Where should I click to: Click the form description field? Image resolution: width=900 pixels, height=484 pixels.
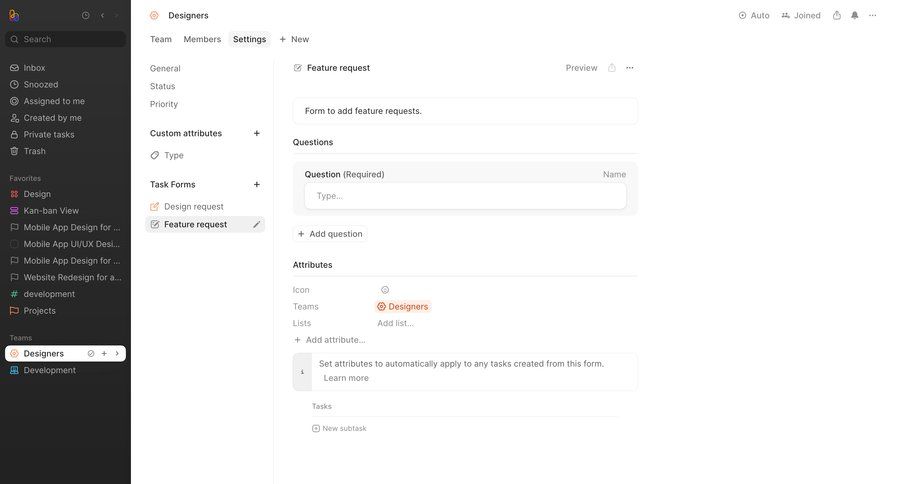coord(465,111)
